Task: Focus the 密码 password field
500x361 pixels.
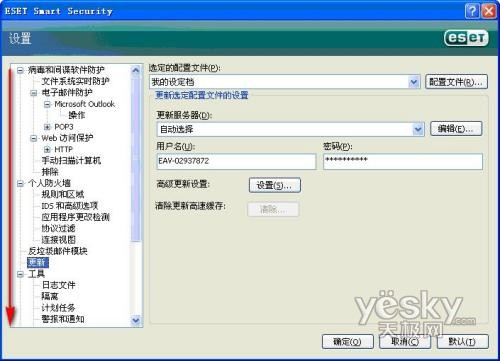Action: tap(403, 161)
